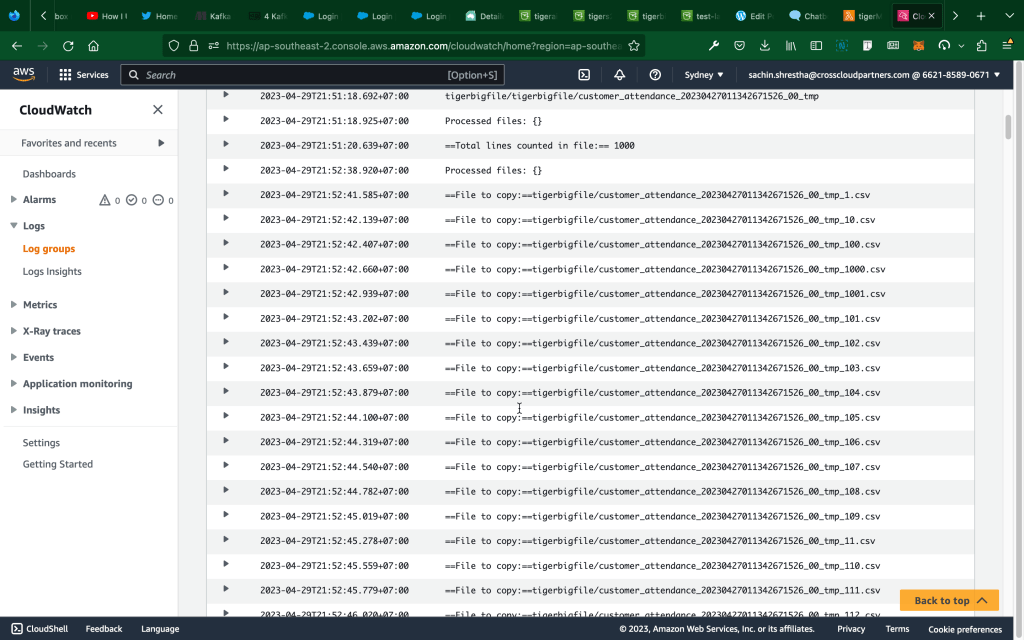Click the Back to top button
This screenshot has width=1024, height=640.
pyautogui.click(x=949, y=600)
